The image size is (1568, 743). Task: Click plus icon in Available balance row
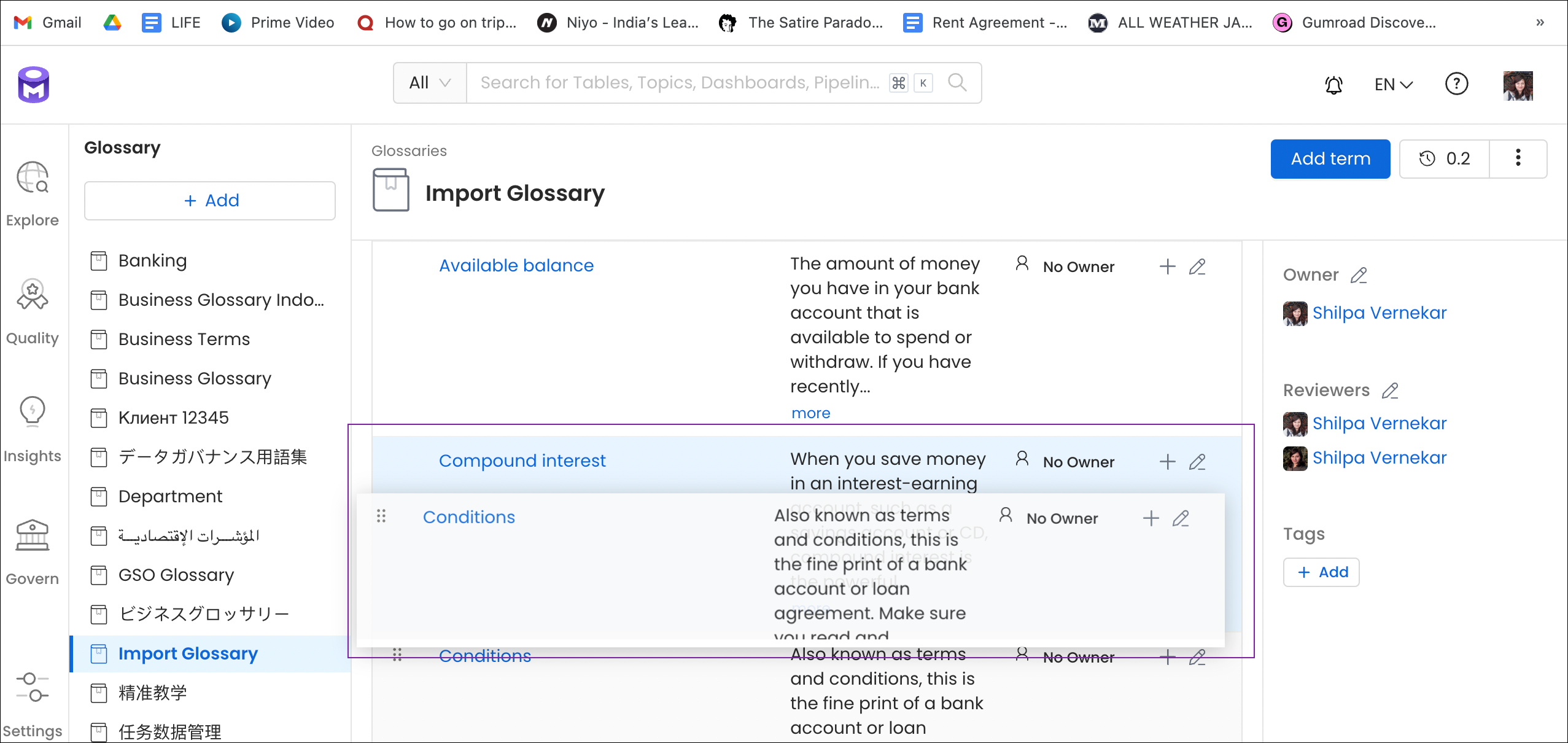coord(1167,266)
